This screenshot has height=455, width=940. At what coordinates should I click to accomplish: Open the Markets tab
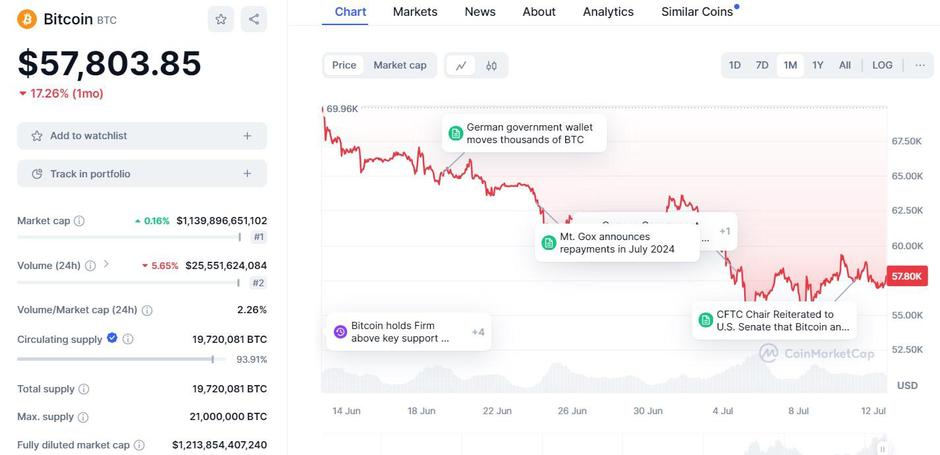pos(414,12)
